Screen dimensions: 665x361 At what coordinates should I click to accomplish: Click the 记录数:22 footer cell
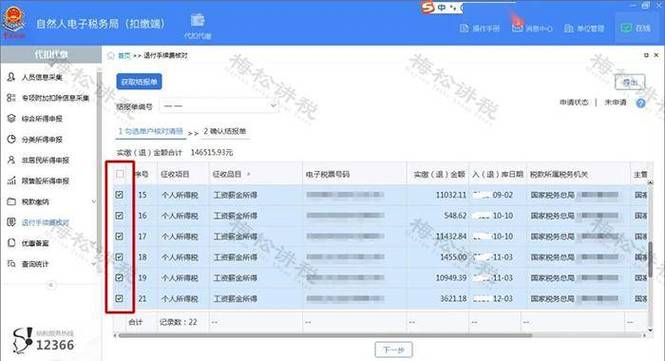[178, 322]
